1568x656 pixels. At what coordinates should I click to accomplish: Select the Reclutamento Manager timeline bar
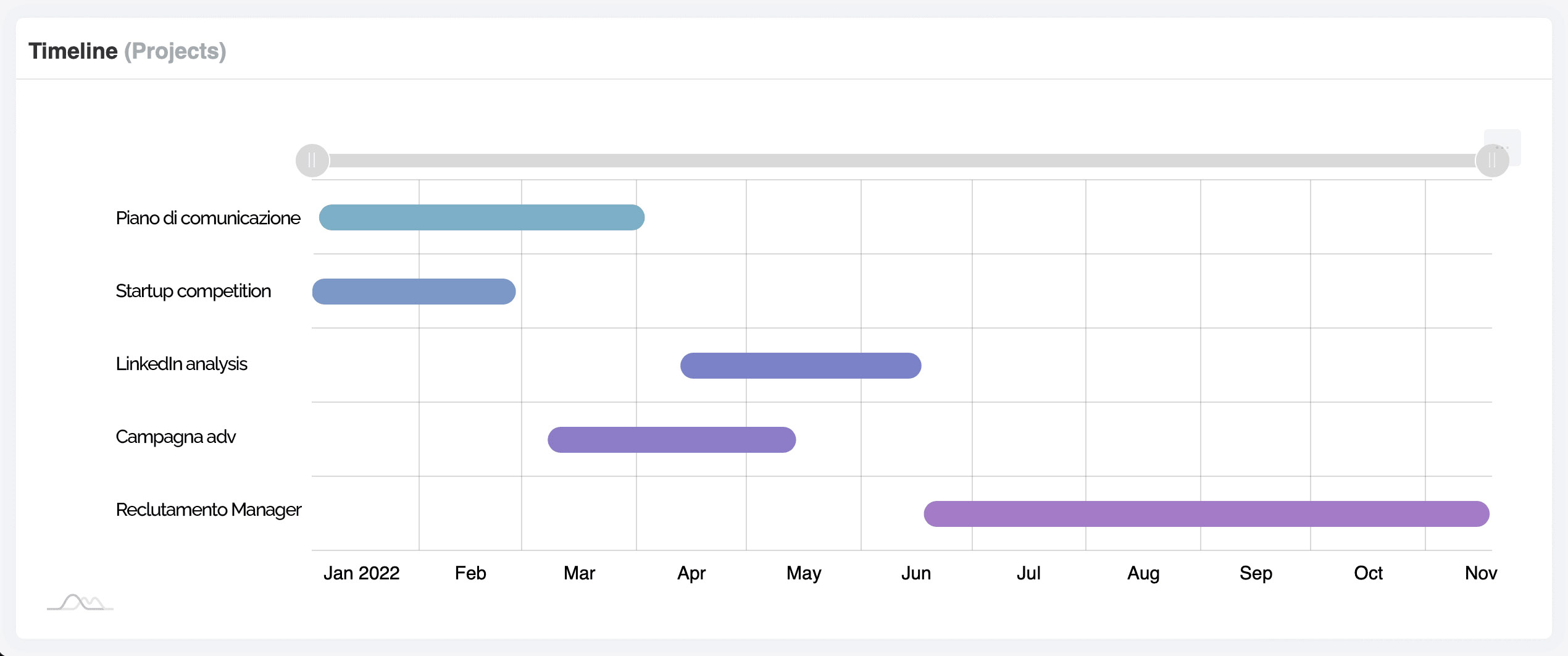click(1206, 514)
